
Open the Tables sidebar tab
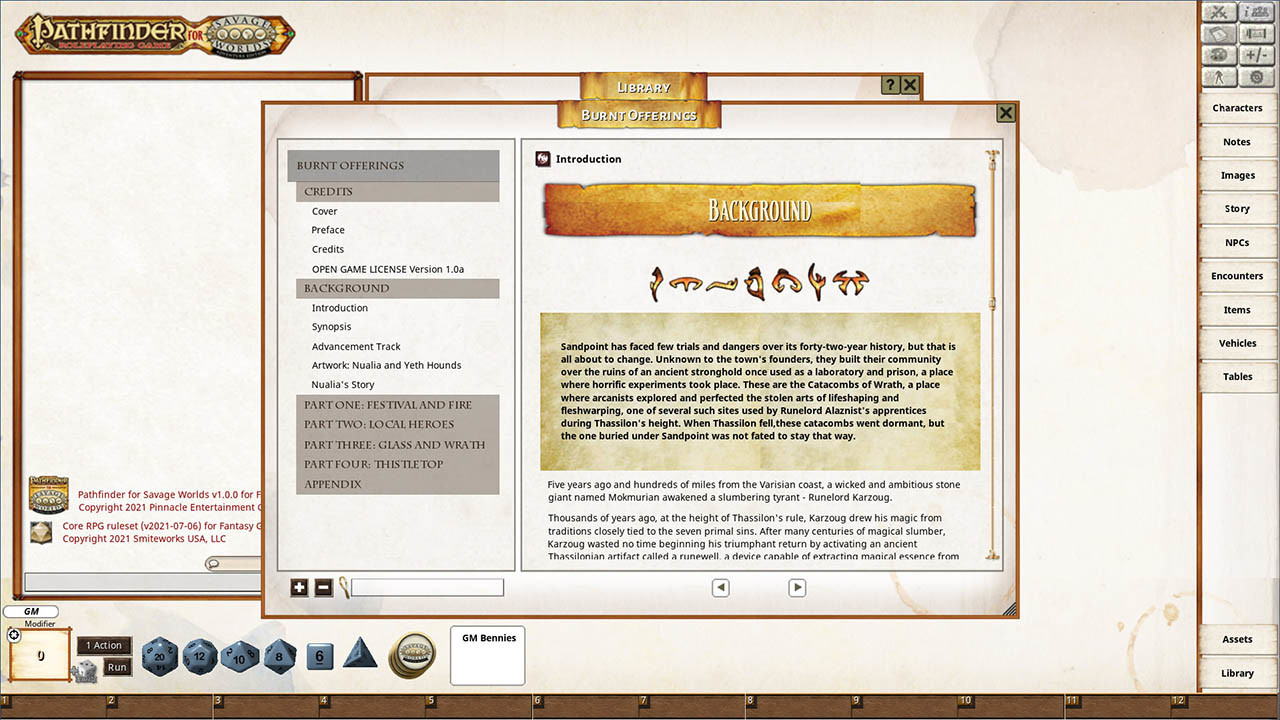[x=1237, y=377]
